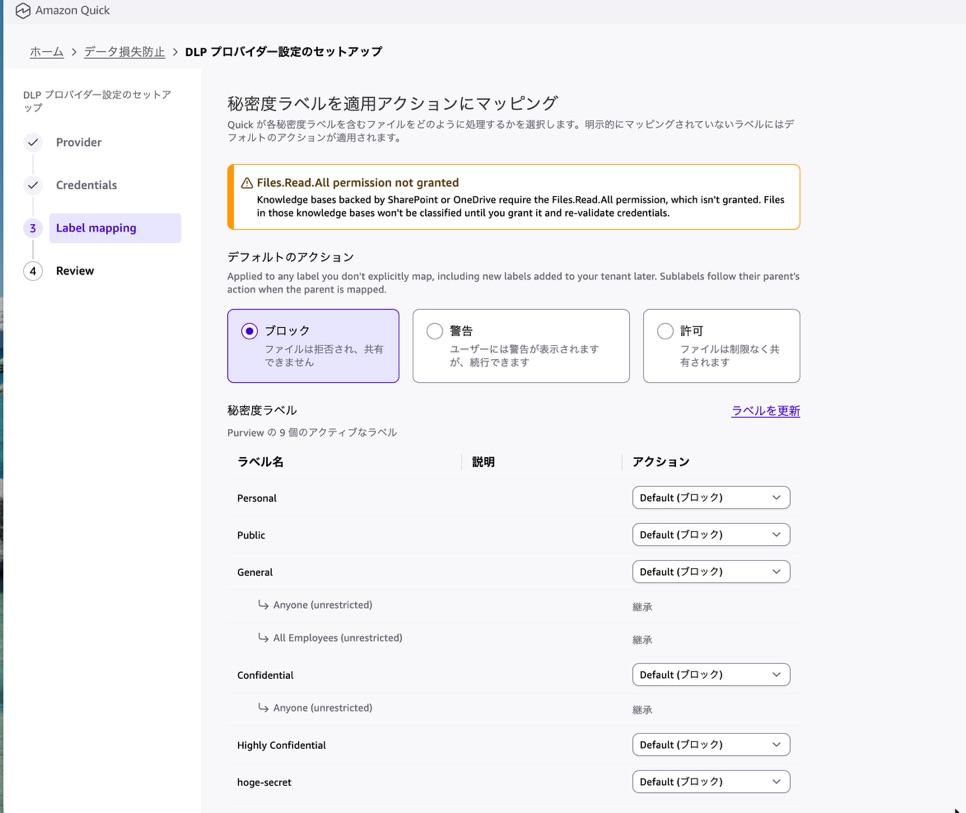Click the アクション column header
This screenshot has height=813, width=966.
pos(660,462)
